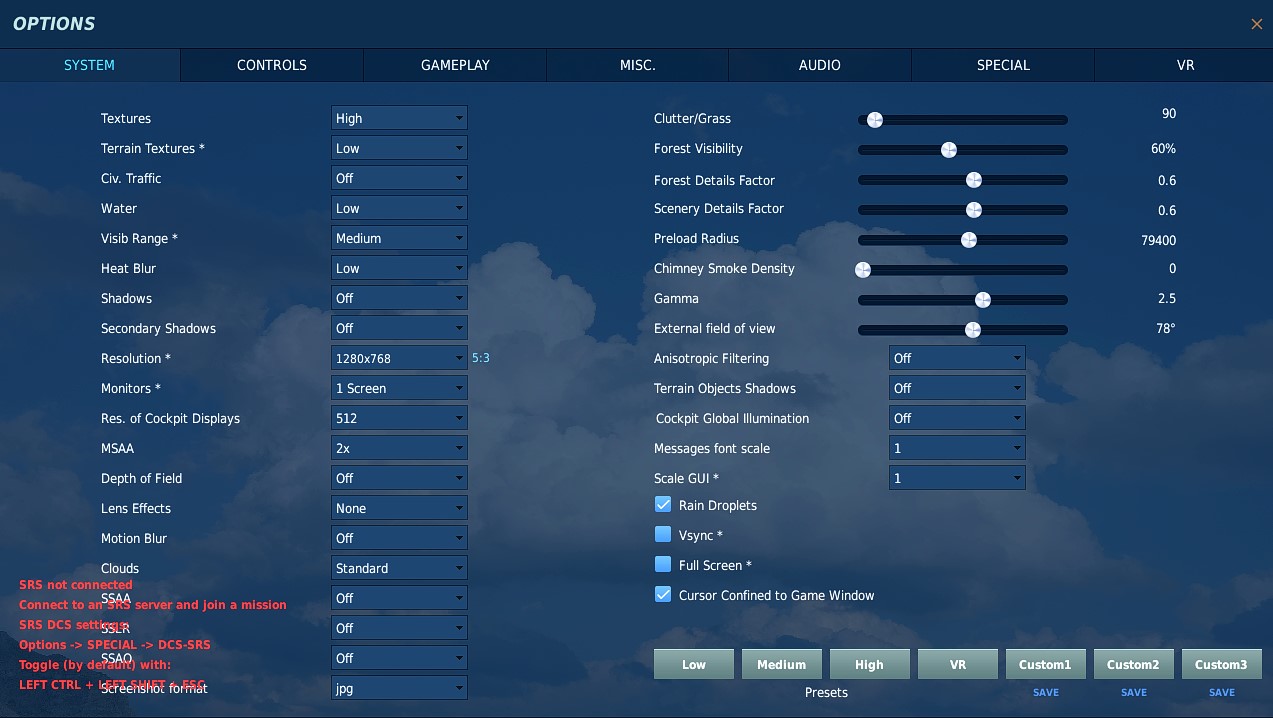The height and width of the screenshot is (718, 1273).
Task: Go to the VR tab
Action: pos(1185,65)
